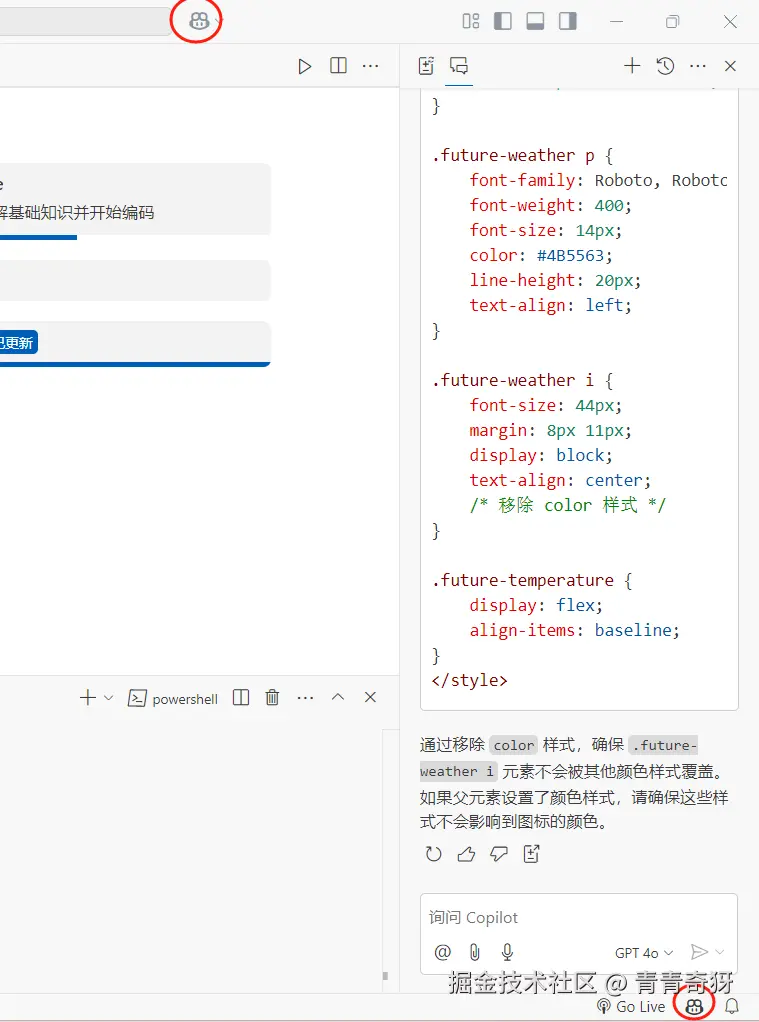The height and width of the screenshot is (1022, 759).
Task: Close the terminal panel
Action: 370,697
